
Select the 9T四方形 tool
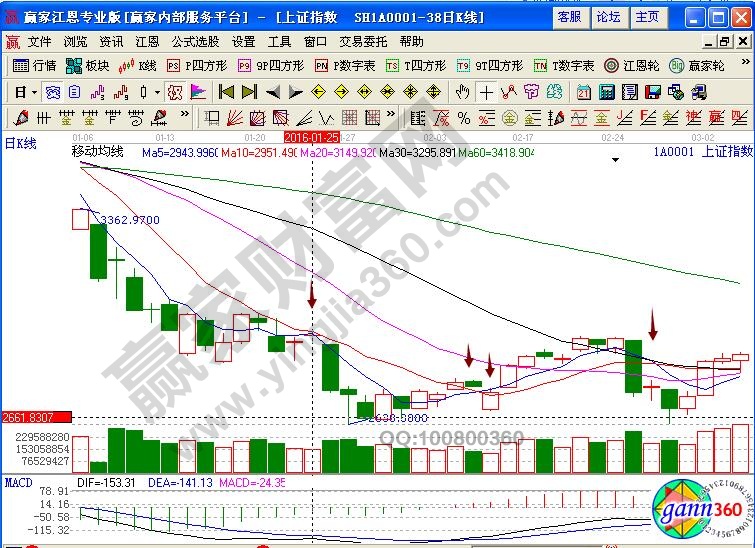point(490,65)
